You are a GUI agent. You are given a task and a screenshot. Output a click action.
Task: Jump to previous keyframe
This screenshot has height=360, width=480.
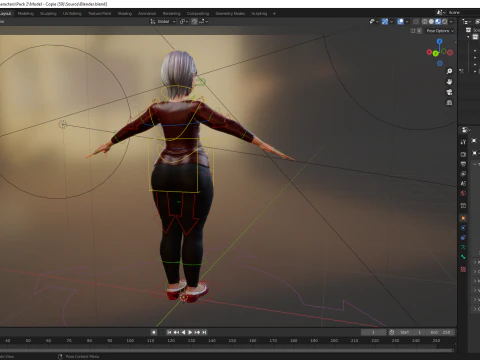[176, 332]
